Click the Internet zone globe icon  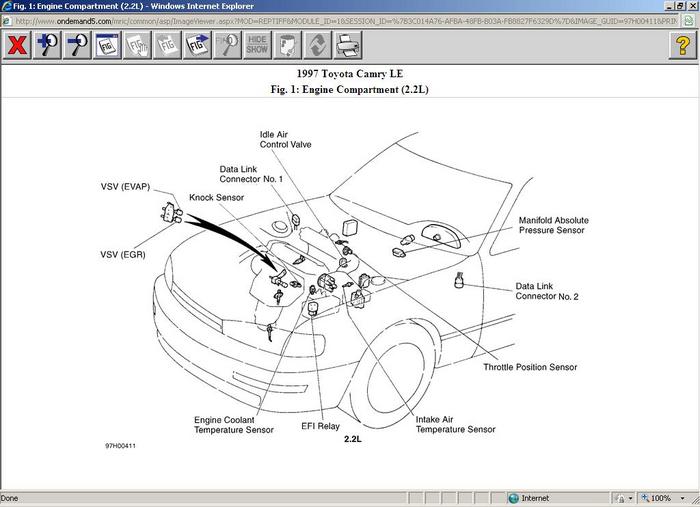pyautogui.click(x=513, y=498)
